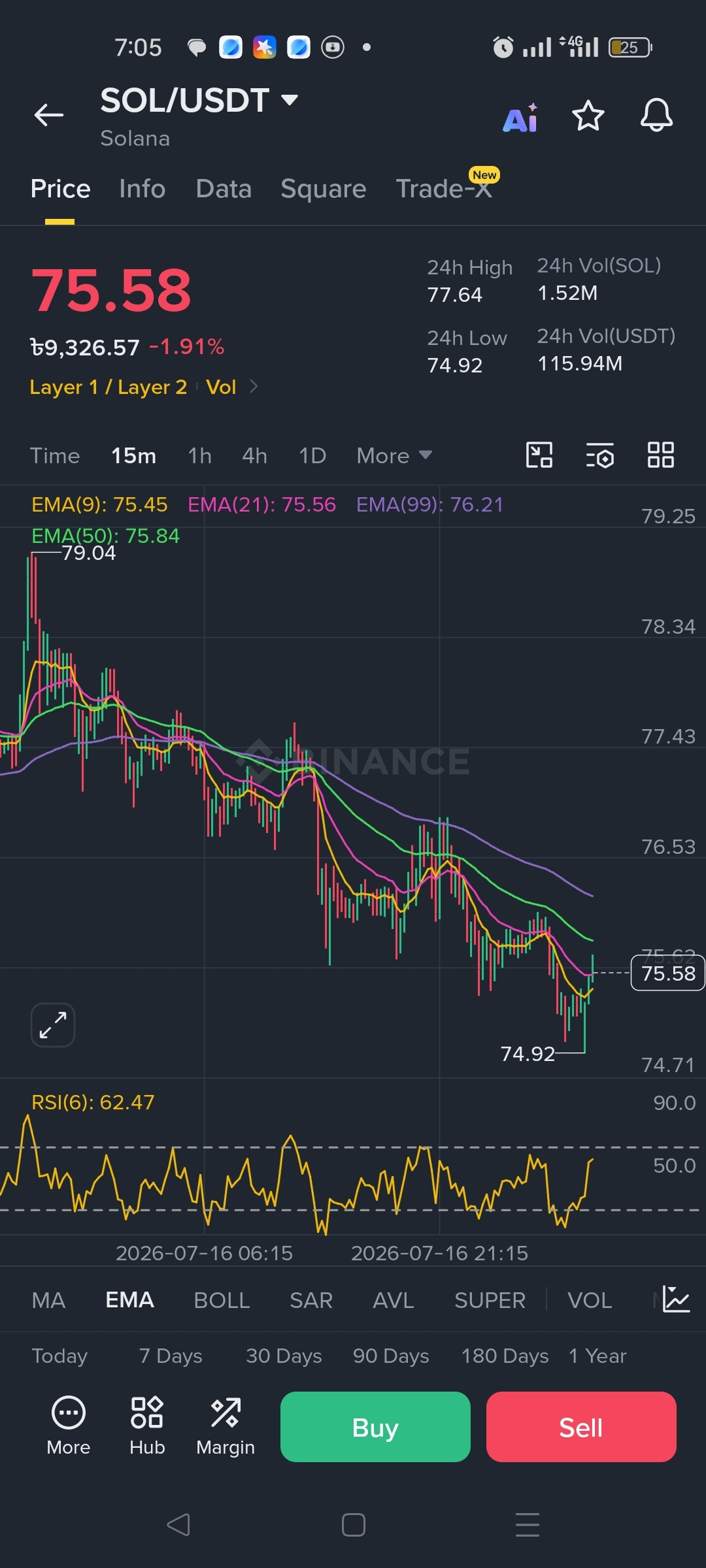Tap the RSI(6): 62.47 label
706x1568 pixels.
click(93, 1102)
